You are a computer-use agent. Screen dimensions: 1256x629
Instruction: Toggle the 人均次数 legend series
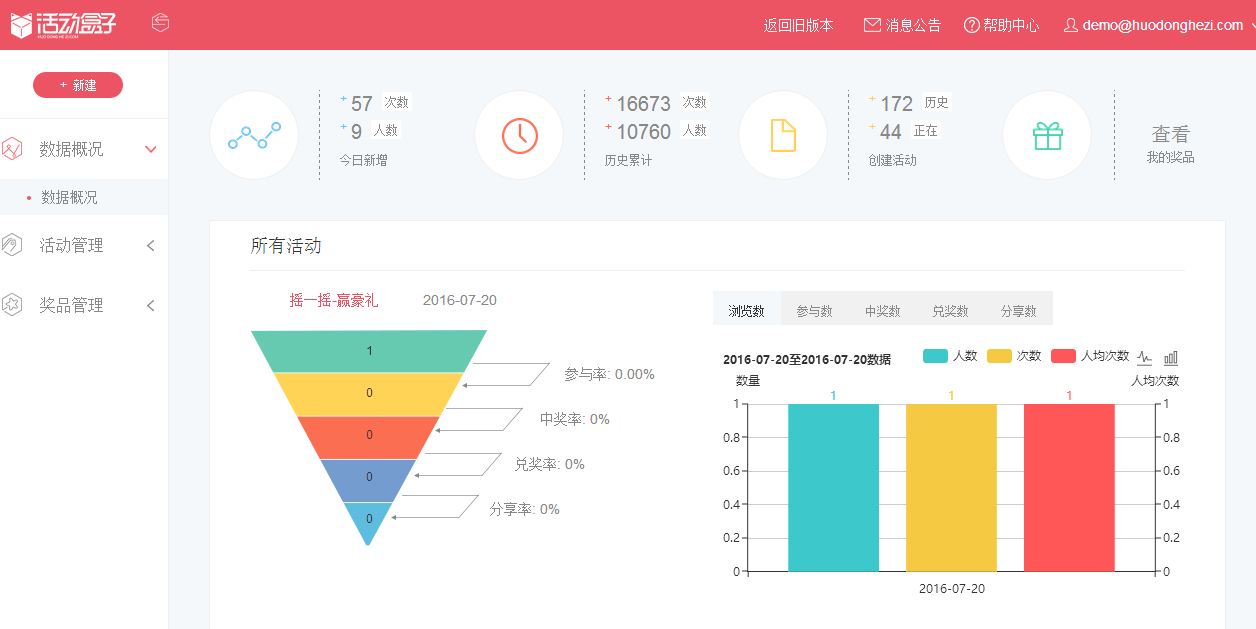coord(1090,356)
